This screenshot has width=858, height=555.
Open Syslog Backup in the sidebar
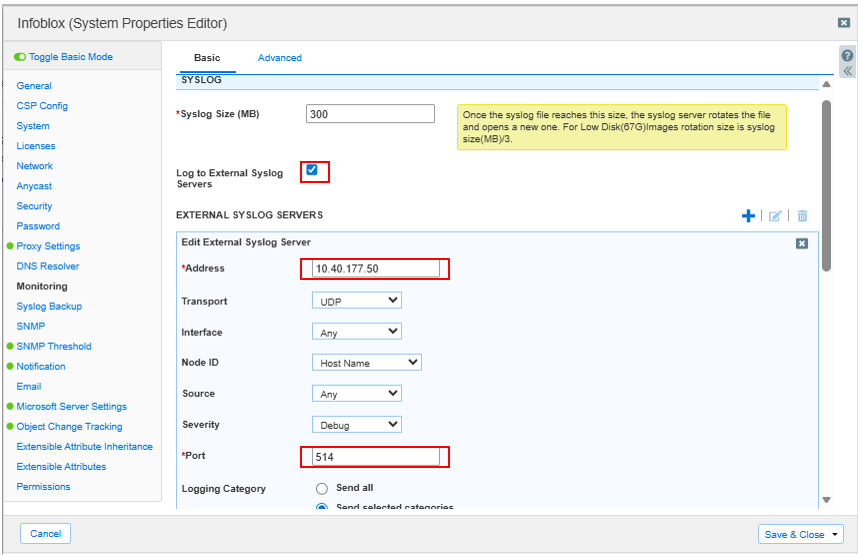click(x=49, y=306)
